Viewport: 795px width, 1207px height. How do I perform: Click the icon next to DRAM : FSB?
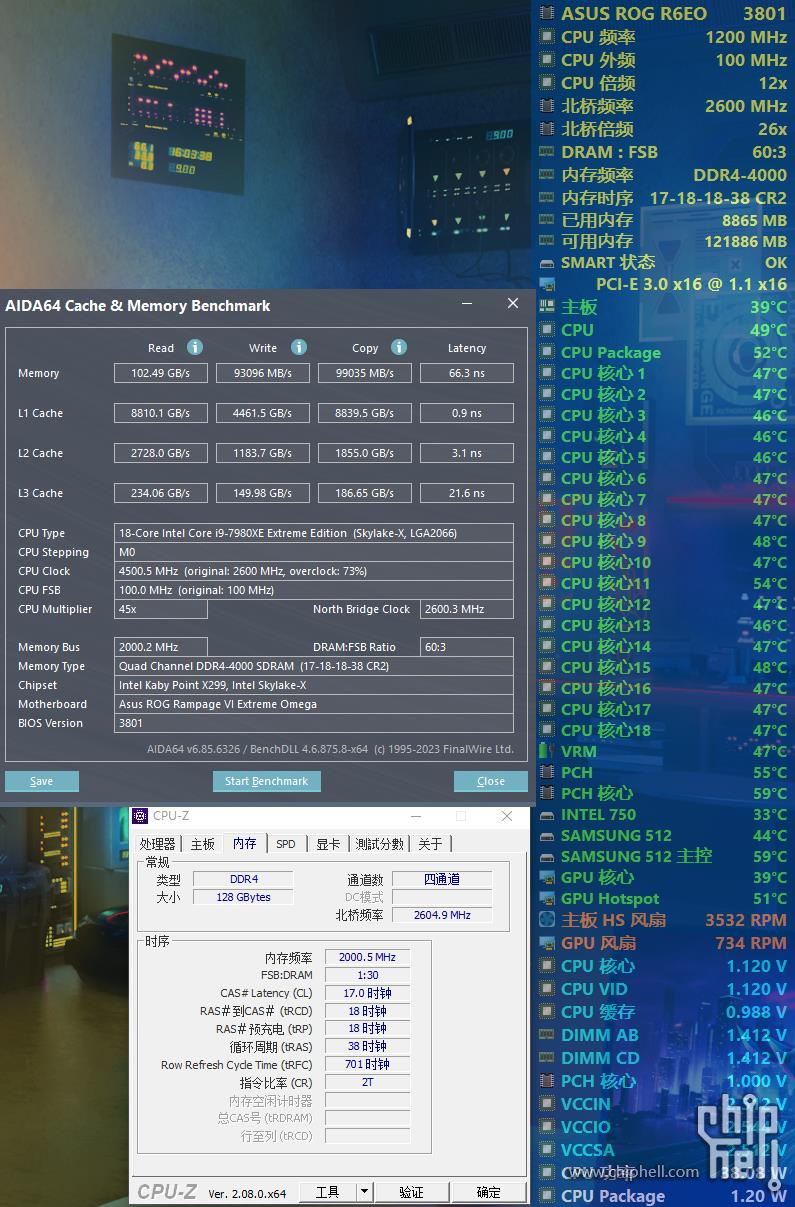547,152
